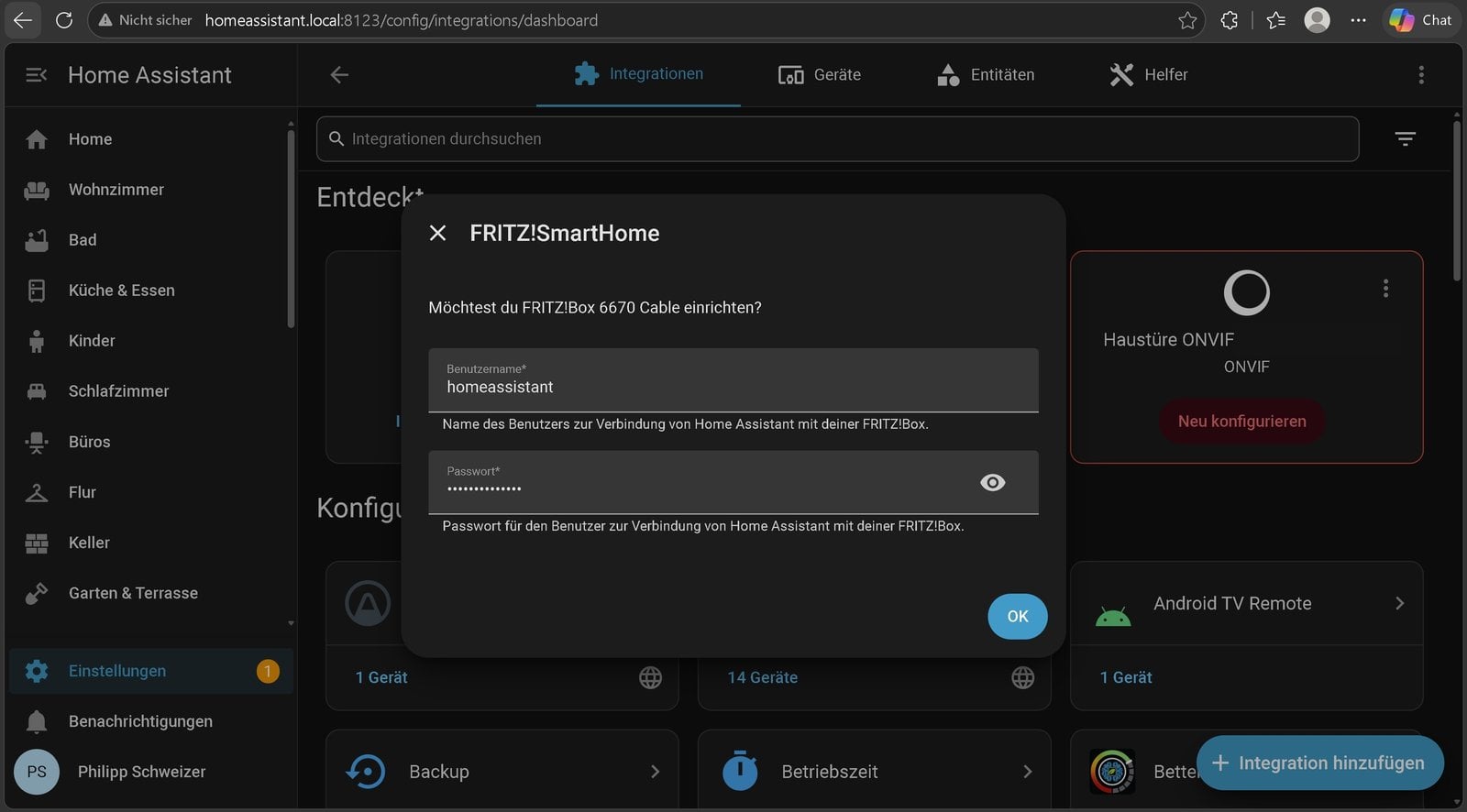Open Einstellungen in the sidebar

coord(151,671)
